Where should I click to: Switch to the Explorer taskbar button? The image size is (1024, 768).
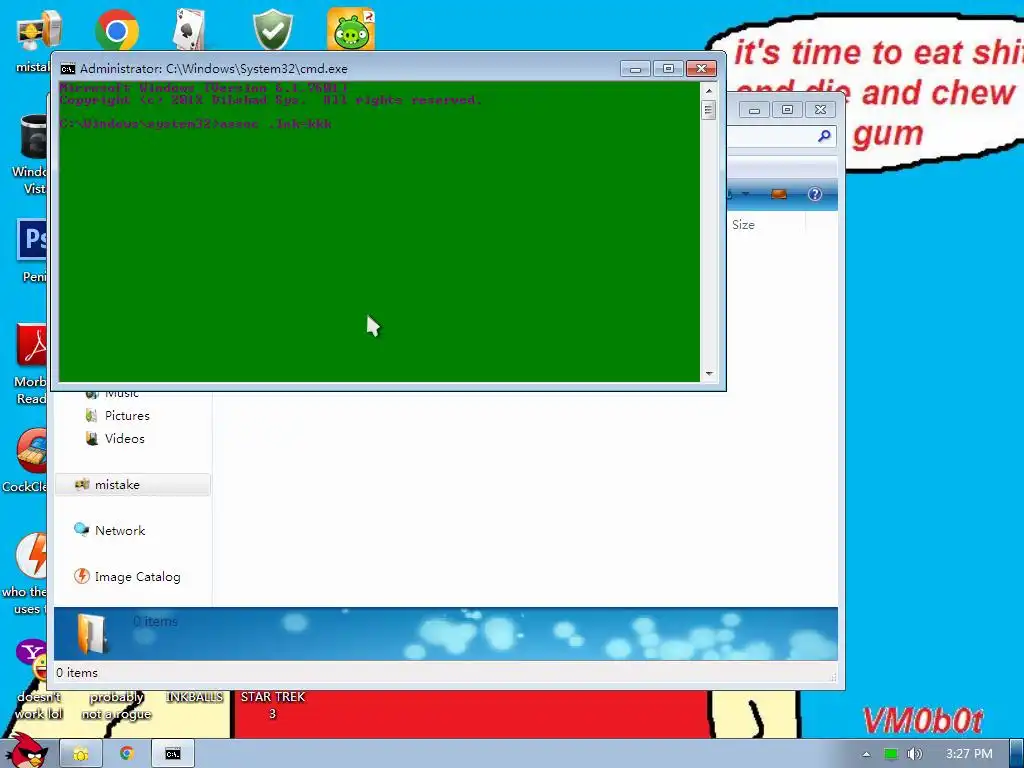coord(80,754)
